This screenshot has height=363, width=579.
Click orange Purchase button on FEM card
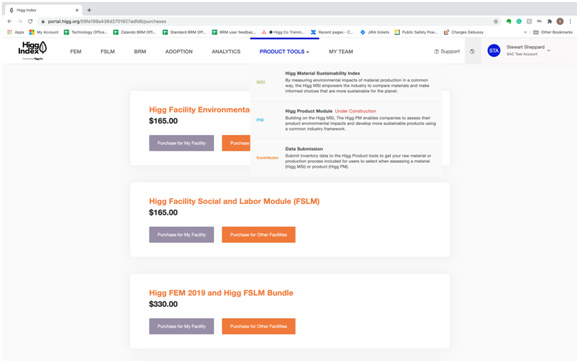(236, 143)
